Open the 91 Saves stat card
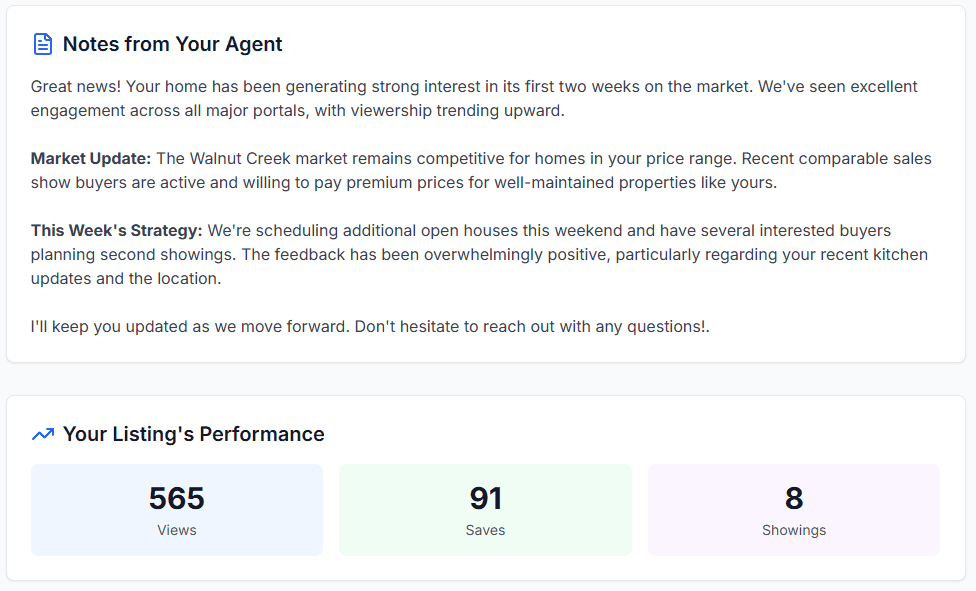This screenshot has width=976, height=591. [486, 510]
